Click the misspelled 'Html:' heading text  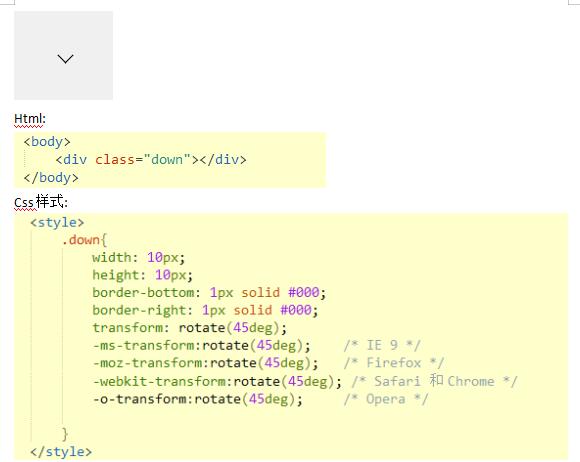point(30,119)
